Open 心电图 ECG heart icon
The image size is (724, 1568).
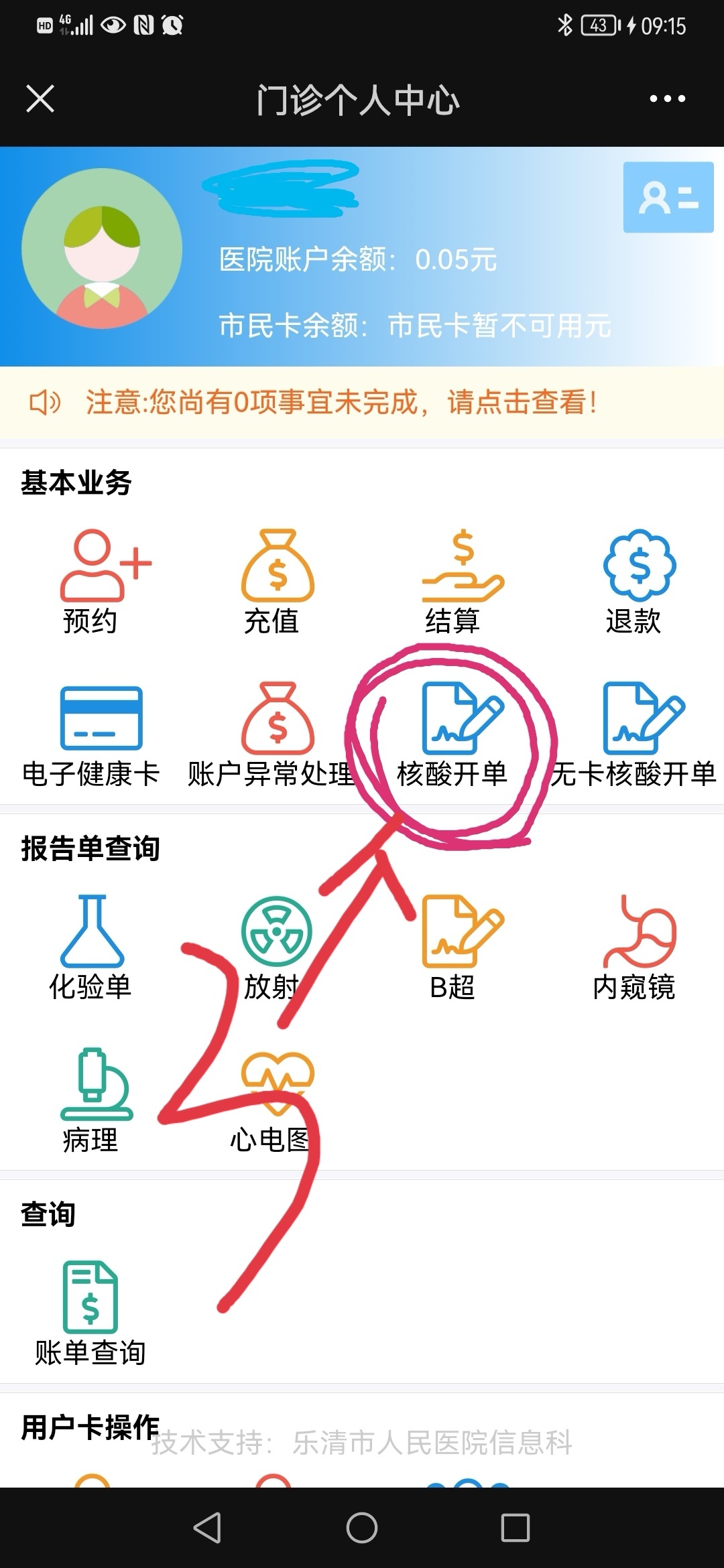(x=278, y=1084)
